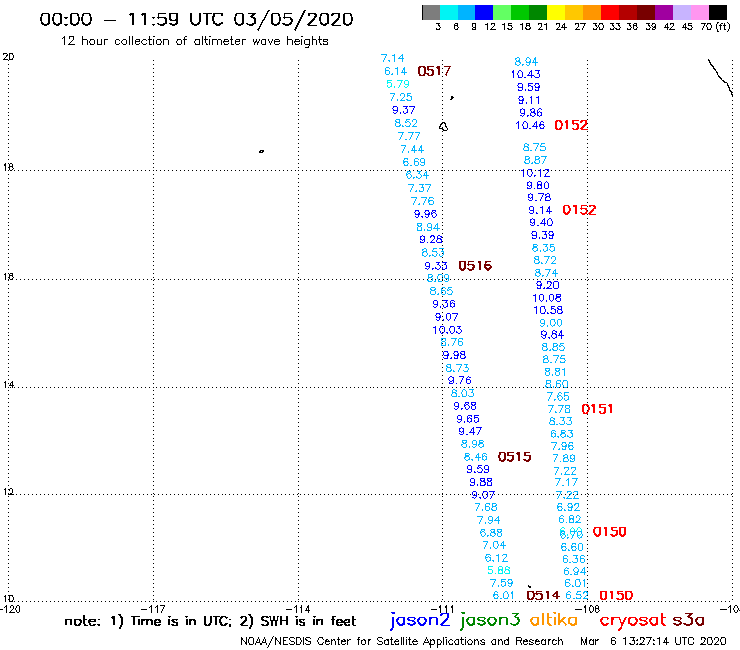
Task: Select wave height value 6.52
Action: click(577, 595)
